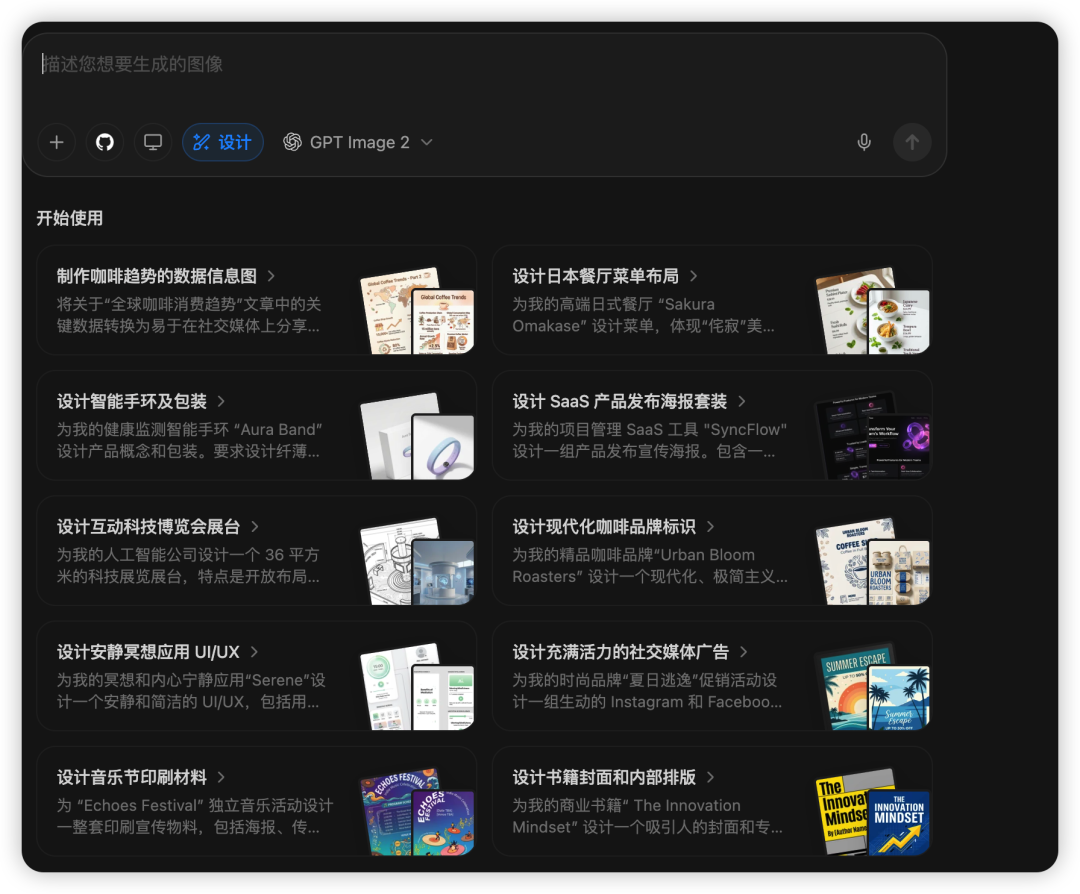The width and height of the screenshot is (1080, 894).
Task: Click the Summer Escape ad thumbnail
Action: [x=873, y=687]
